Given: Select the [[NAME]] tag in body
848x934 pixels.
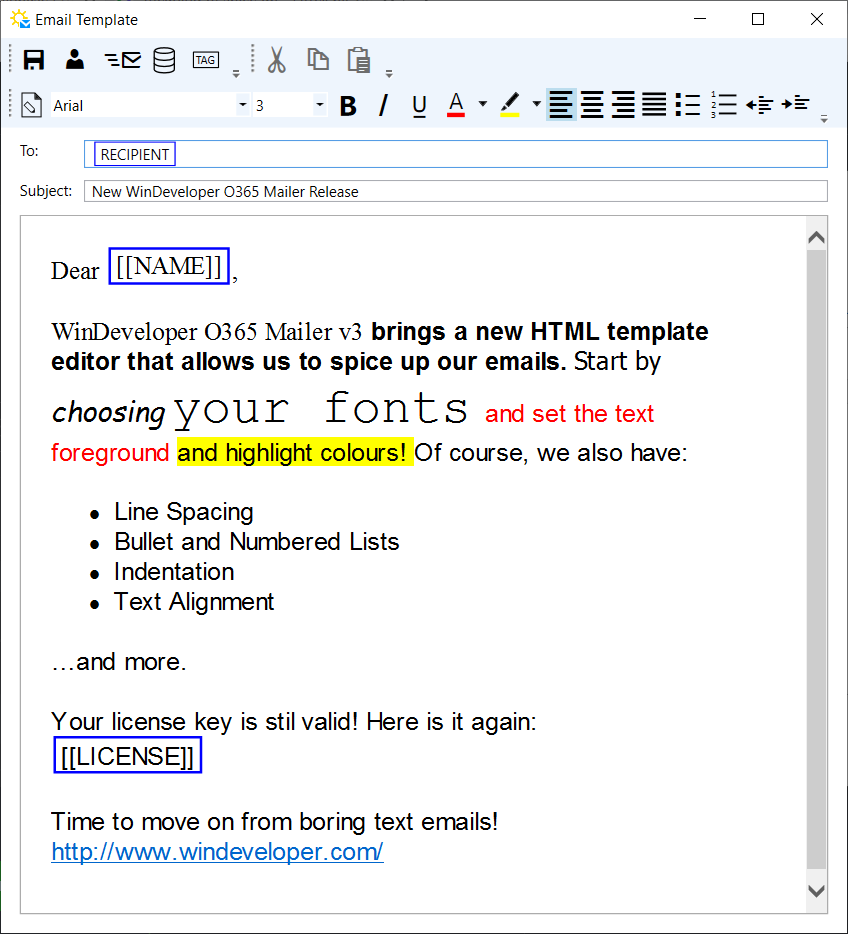Looking at the screenshot, I should pos(169,266).
